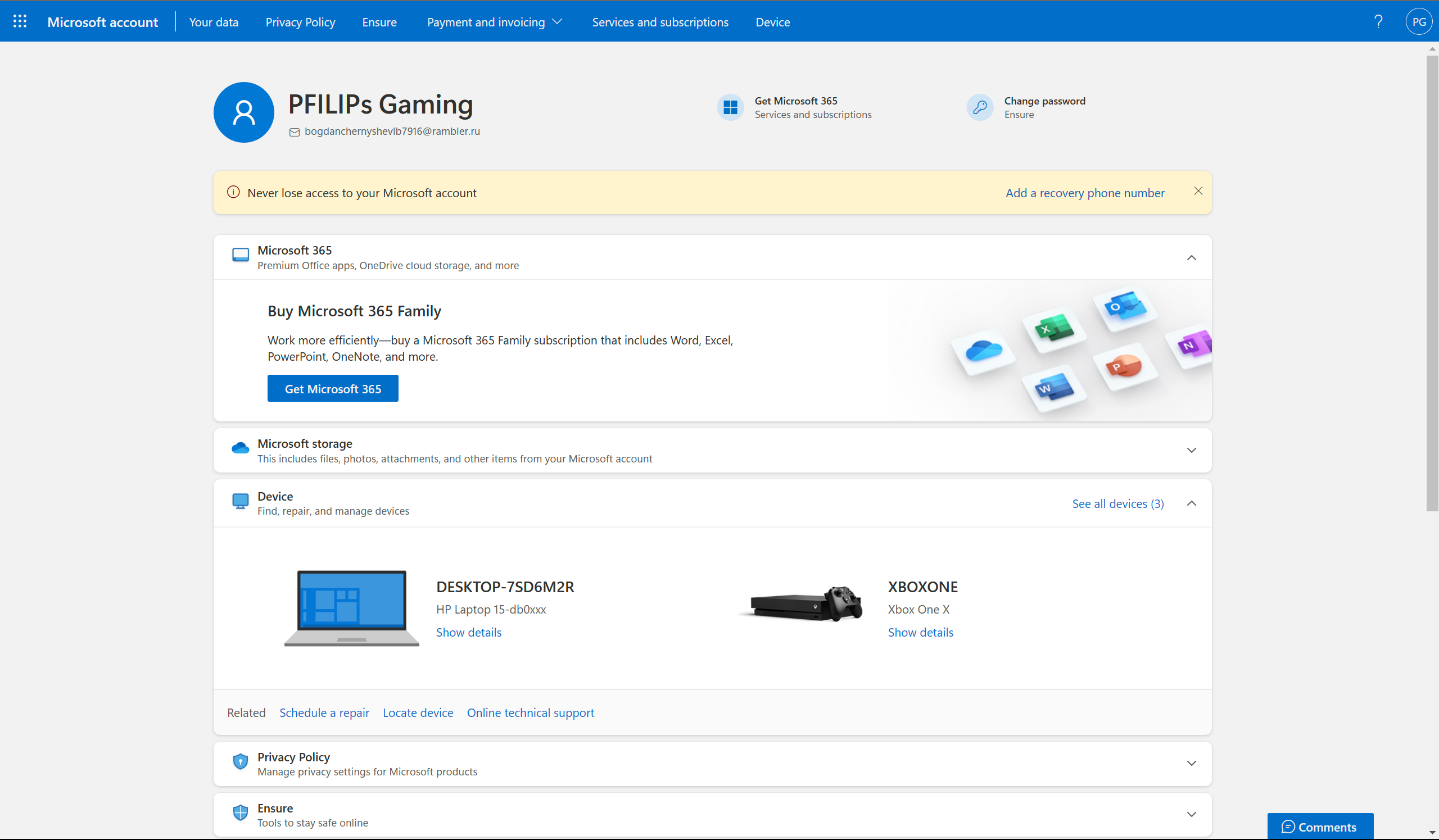1439x840 pixels.
Task: Click Change password header shortcut text
Action: pyautogui.click(x=1045, y=101)
